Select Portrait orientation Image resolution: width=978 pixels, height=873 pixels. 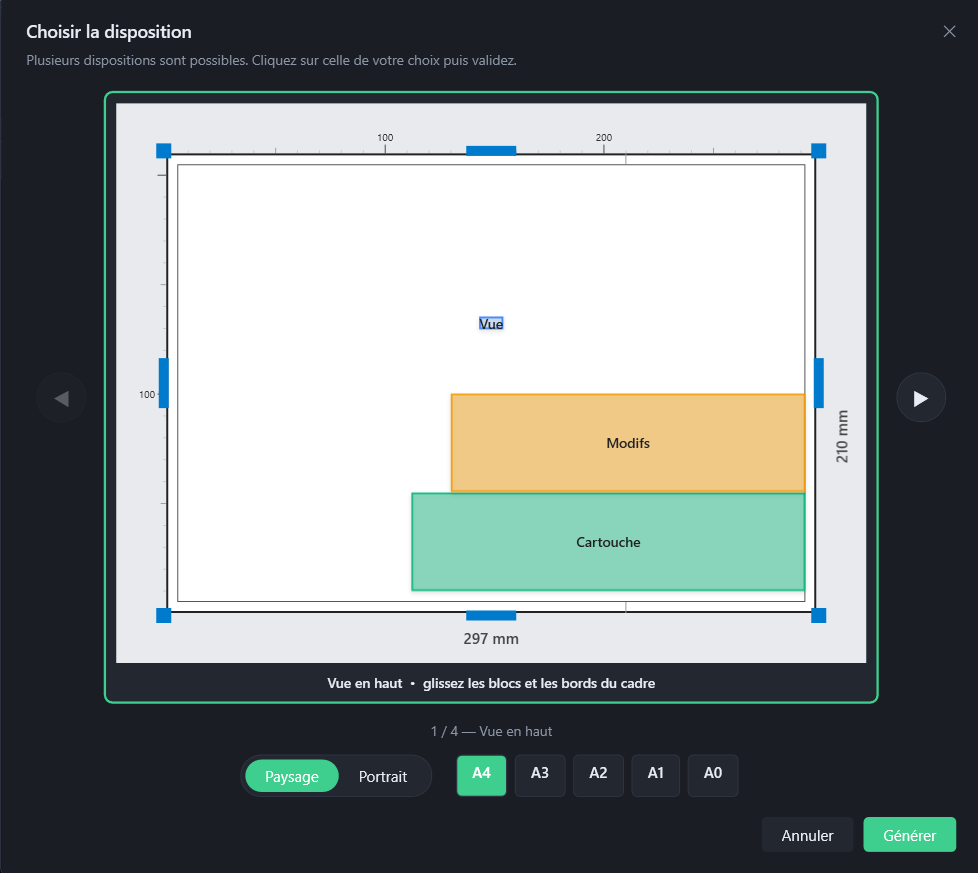click(x=382, y=776)
